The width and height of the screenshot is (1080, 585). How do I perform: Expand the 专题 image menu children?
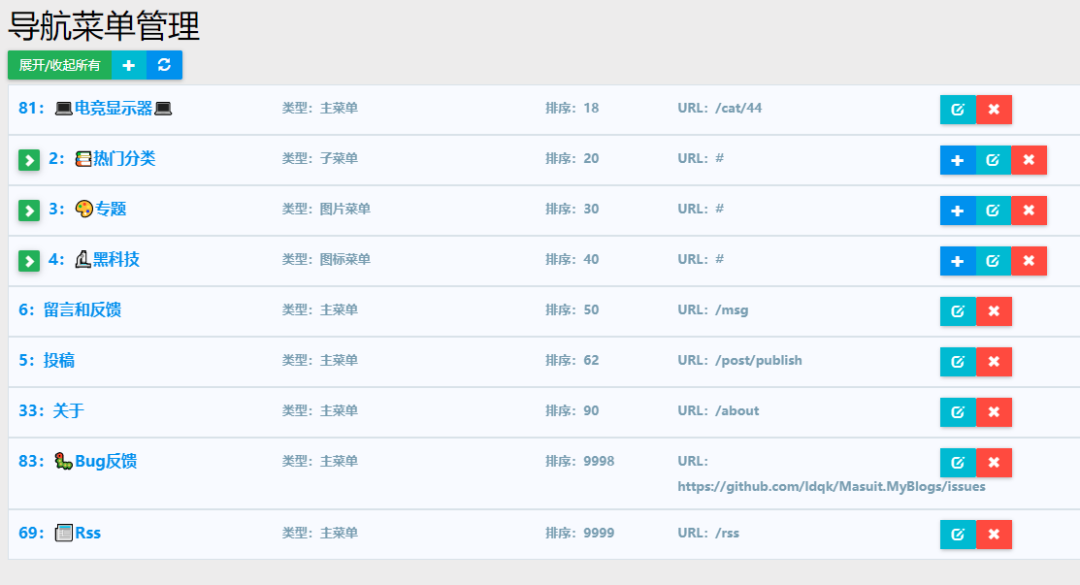[x=29, y=210]
